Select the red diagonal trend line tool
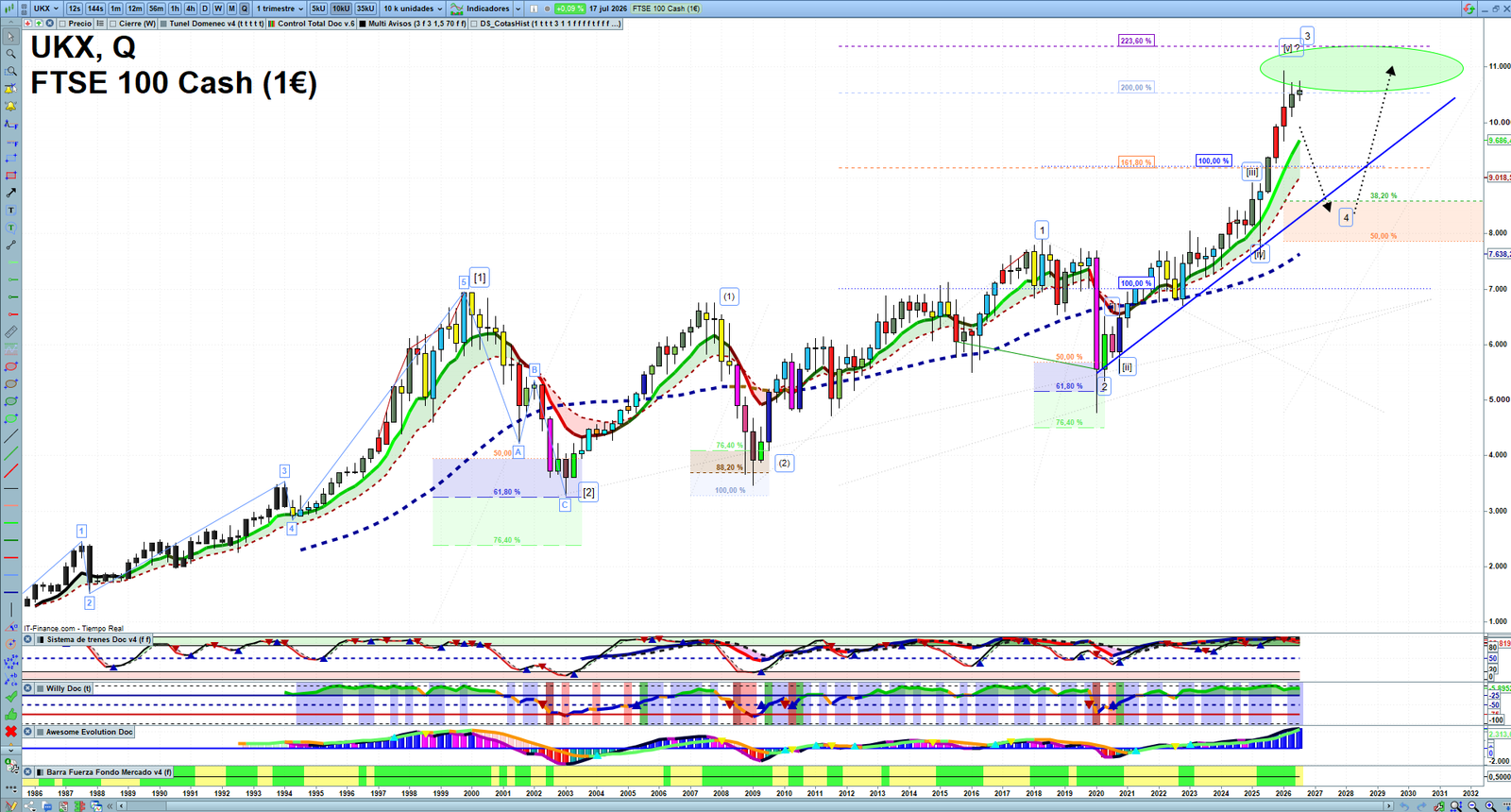Image resolution: width=1511 pixels, height=812 pixels. (11, 470)
